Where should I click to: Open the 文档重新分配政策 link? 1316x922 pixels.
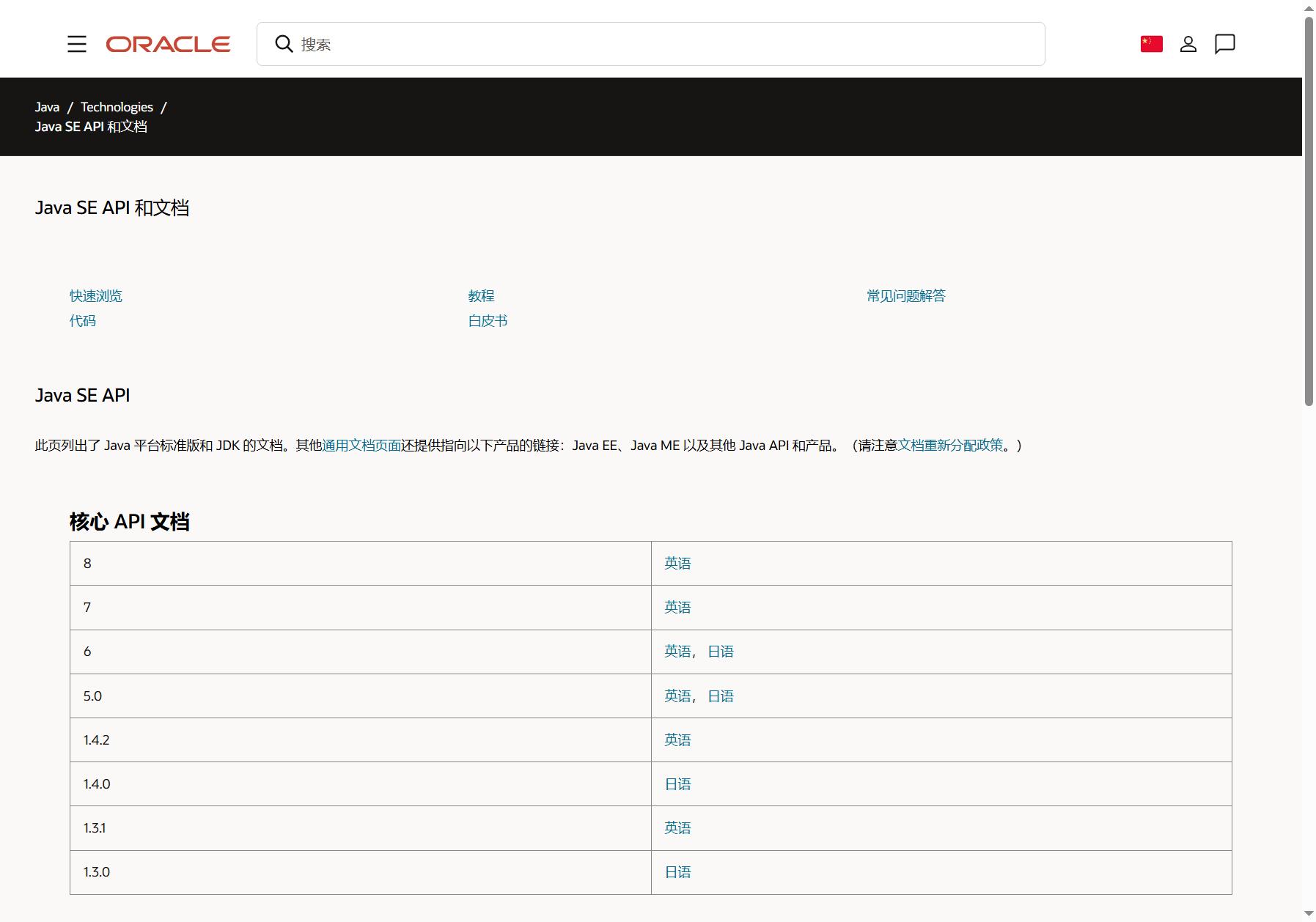coord(950,446)
